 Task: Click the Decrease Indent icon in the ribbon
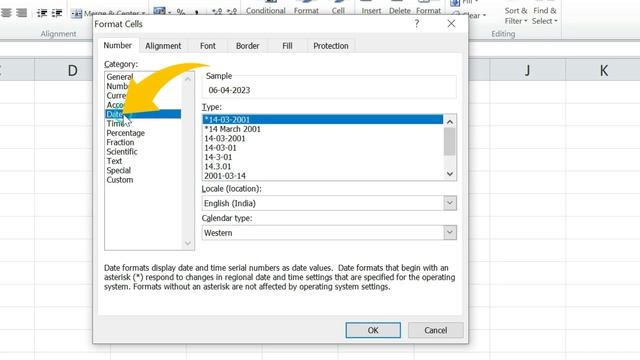pyautogui.click(x=42, y=13)
